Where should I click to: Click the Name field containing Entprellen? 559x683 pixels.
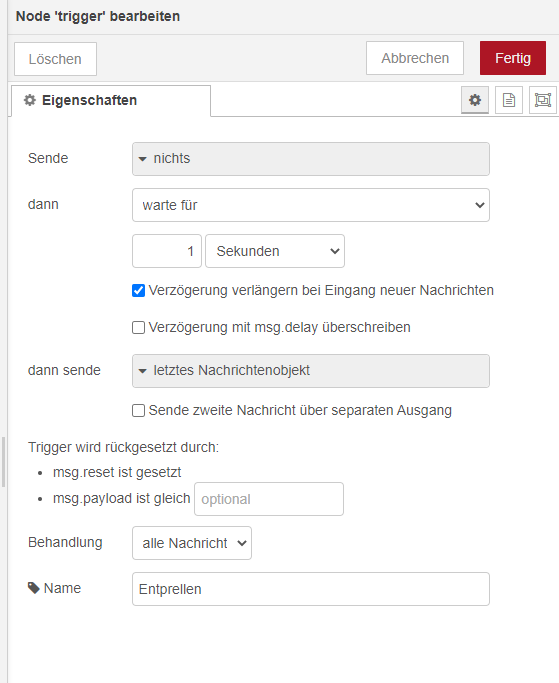pyautogui.click(x=311, y=589)
